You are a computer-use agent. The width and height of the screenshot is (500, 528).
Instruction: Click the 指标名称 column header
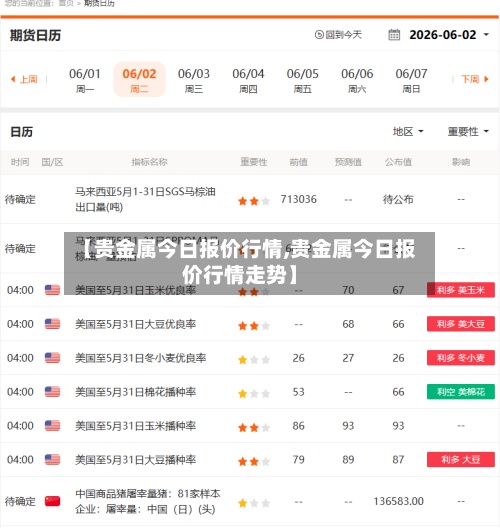point(149,162)
